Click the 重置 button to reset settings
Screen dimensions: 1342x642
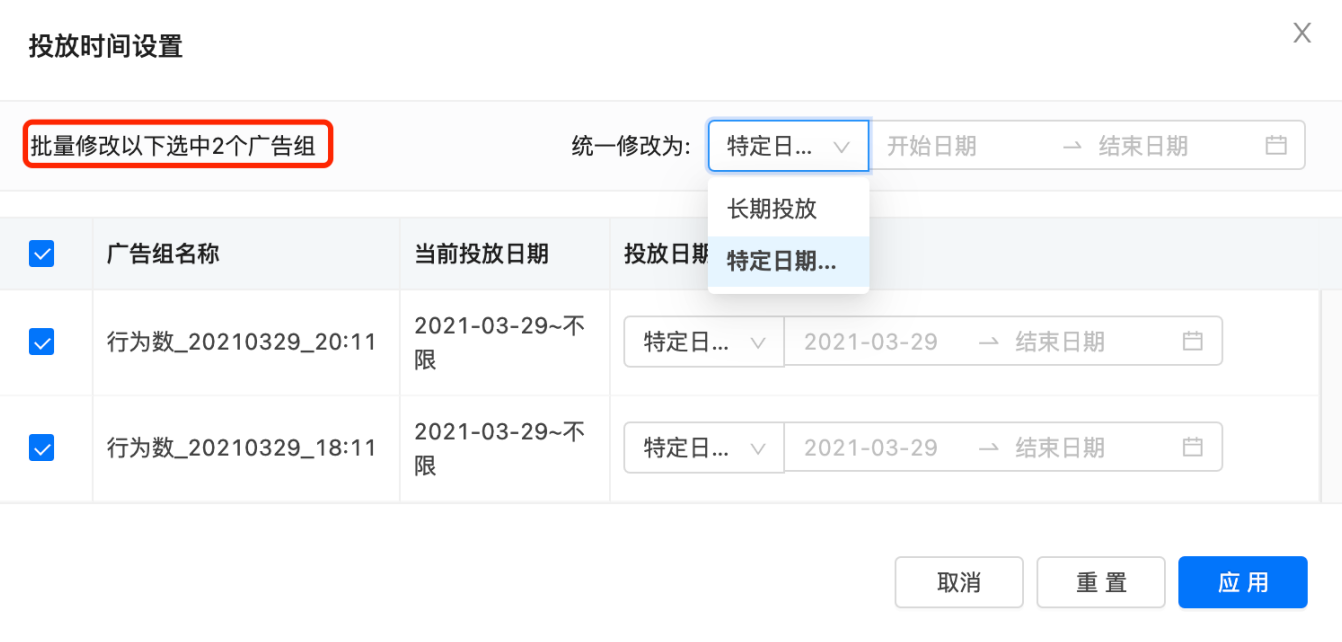point(1100,582)
